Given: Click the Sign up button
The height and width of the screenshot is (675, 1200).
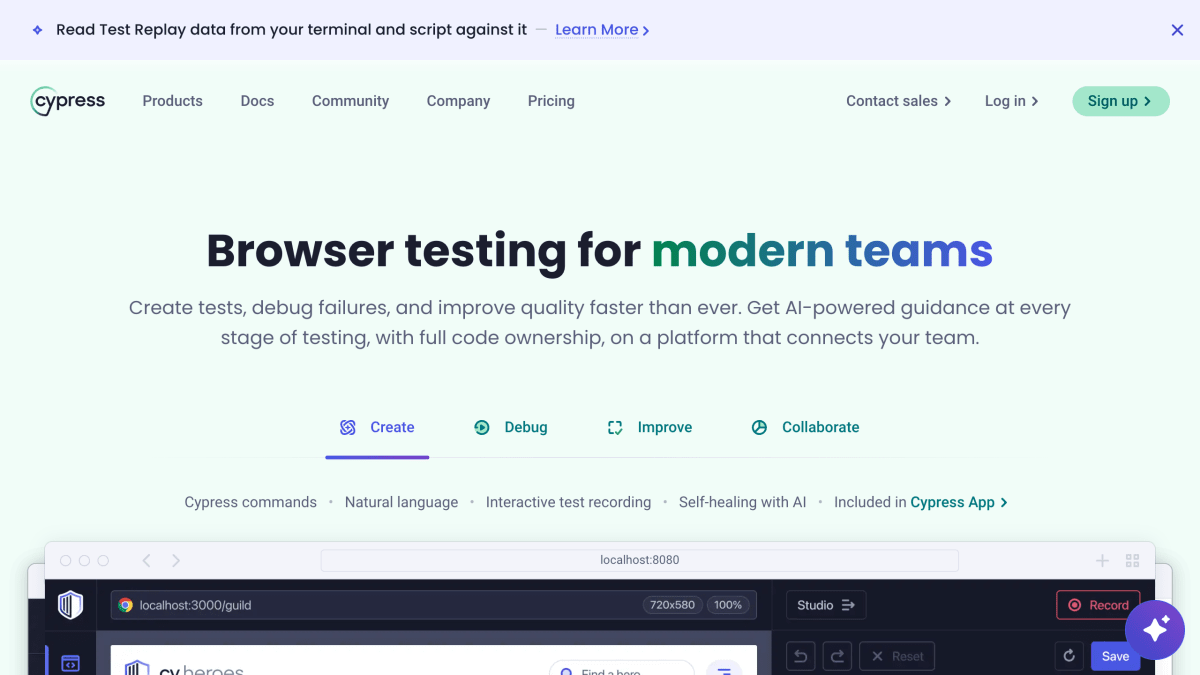Looking at the screenshot, I should coord(1121,101).
